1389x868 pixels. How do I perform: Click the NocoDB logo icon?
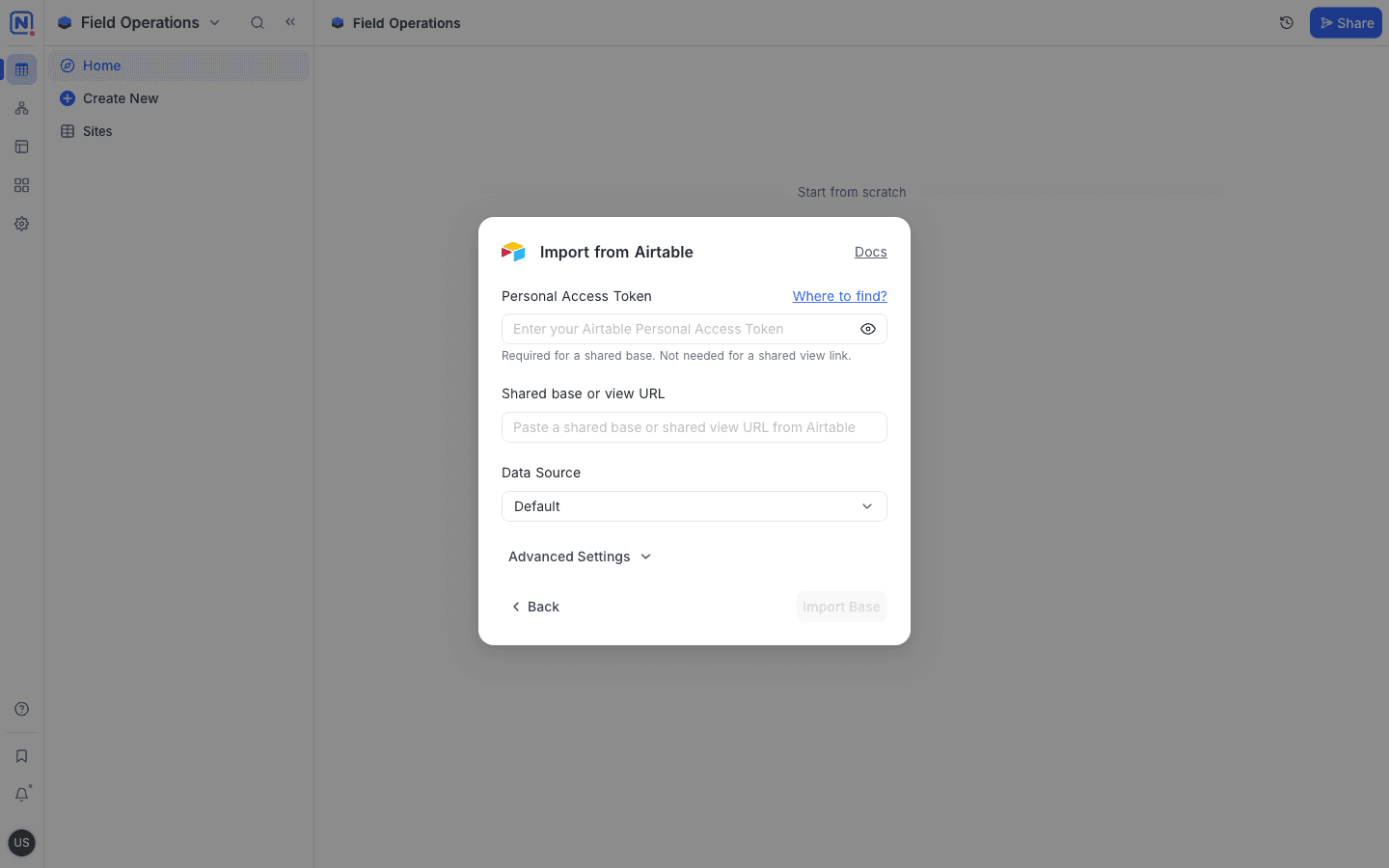[21, 22]
